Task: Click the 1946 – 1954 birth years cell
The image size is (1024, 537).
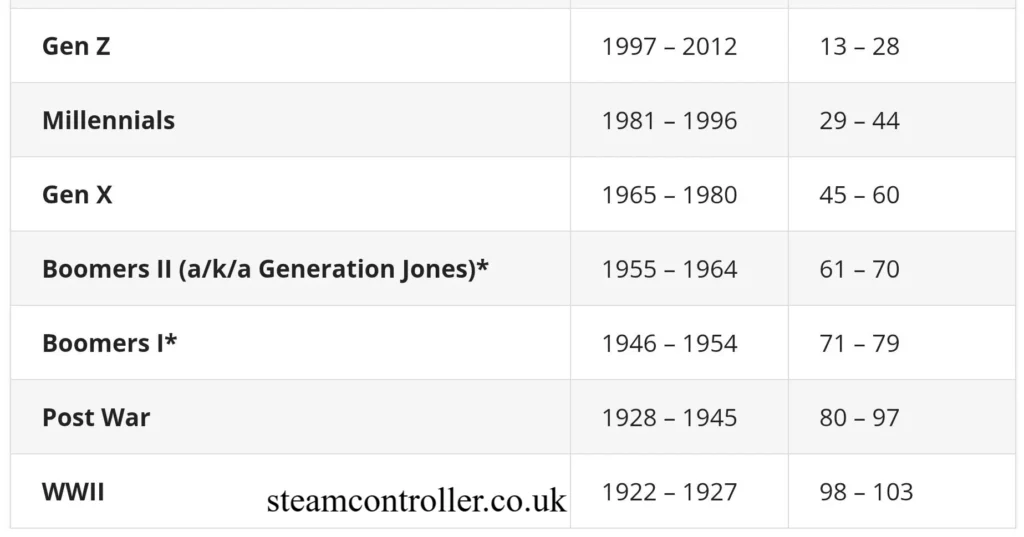Action: pyautogui.click(x=669, y=343)
